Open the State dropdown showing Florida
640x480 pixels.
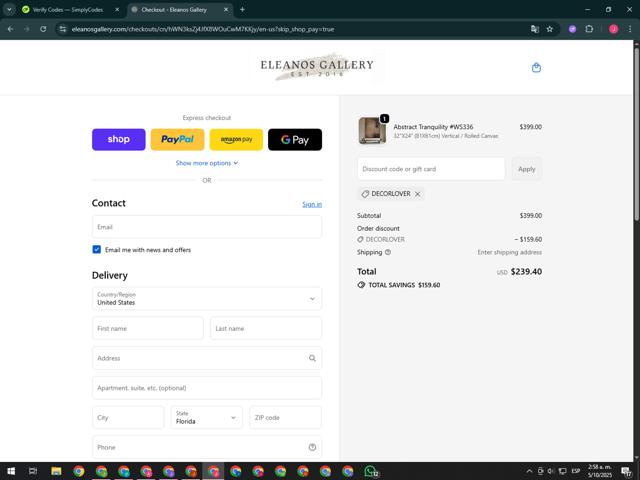207,417
